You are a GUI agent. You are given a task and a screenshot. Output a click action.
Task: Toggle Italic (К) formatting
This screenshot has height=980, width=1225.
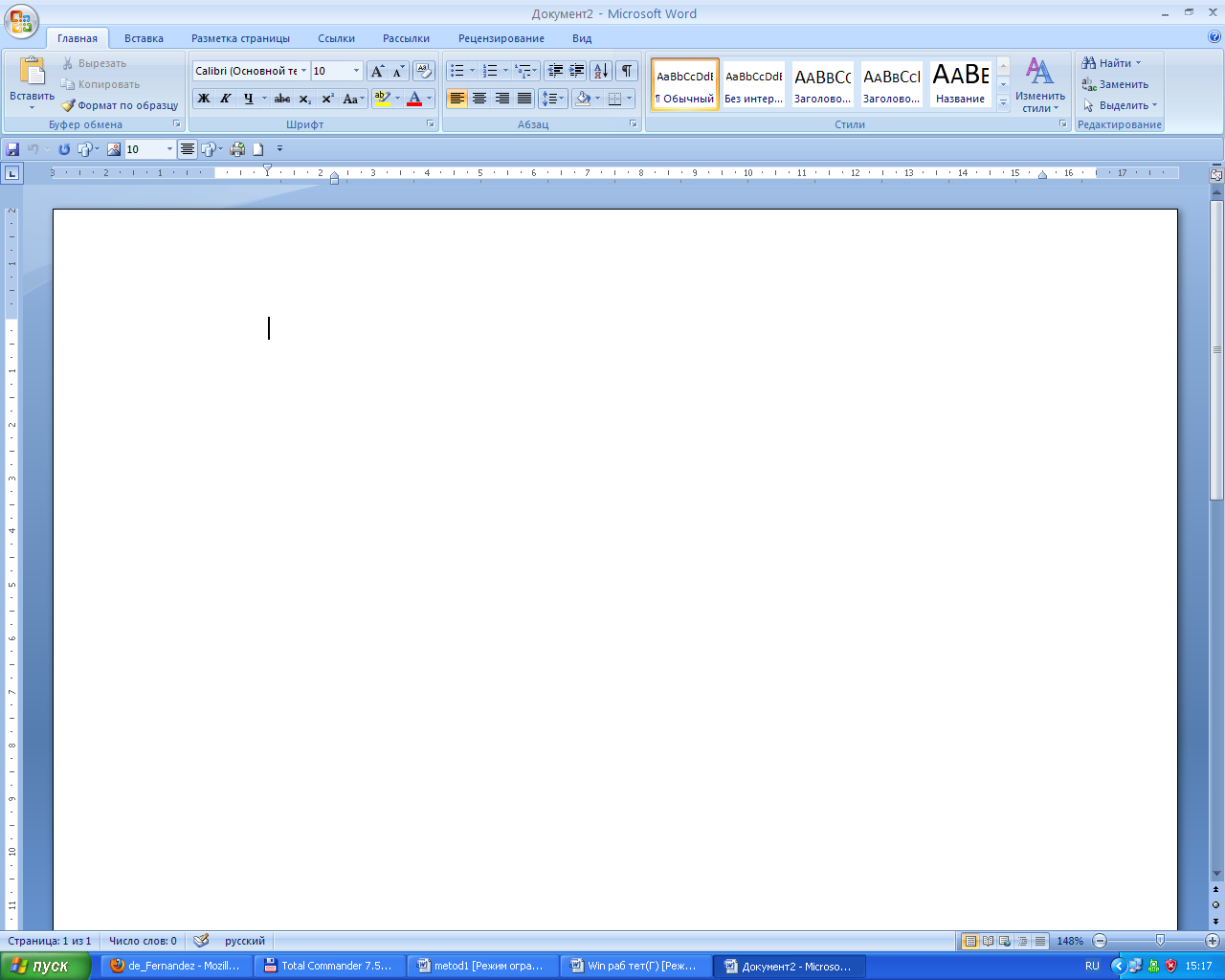click(225, 99)
